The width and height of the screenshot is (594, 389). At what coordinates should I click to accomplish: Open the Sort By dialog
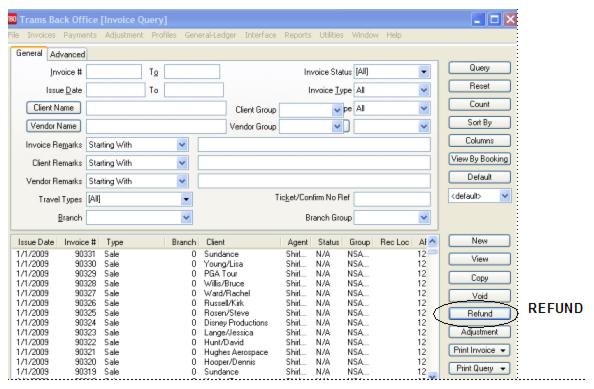click(479, 123)
